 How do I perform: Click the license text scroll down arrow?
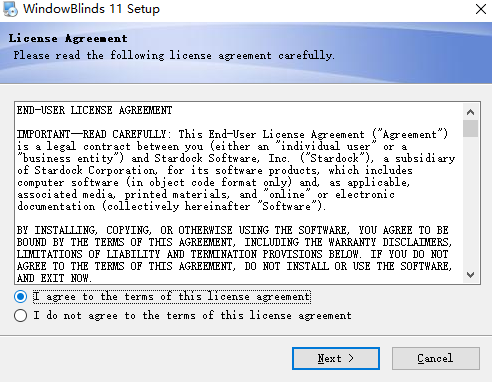tap(470, 275)
